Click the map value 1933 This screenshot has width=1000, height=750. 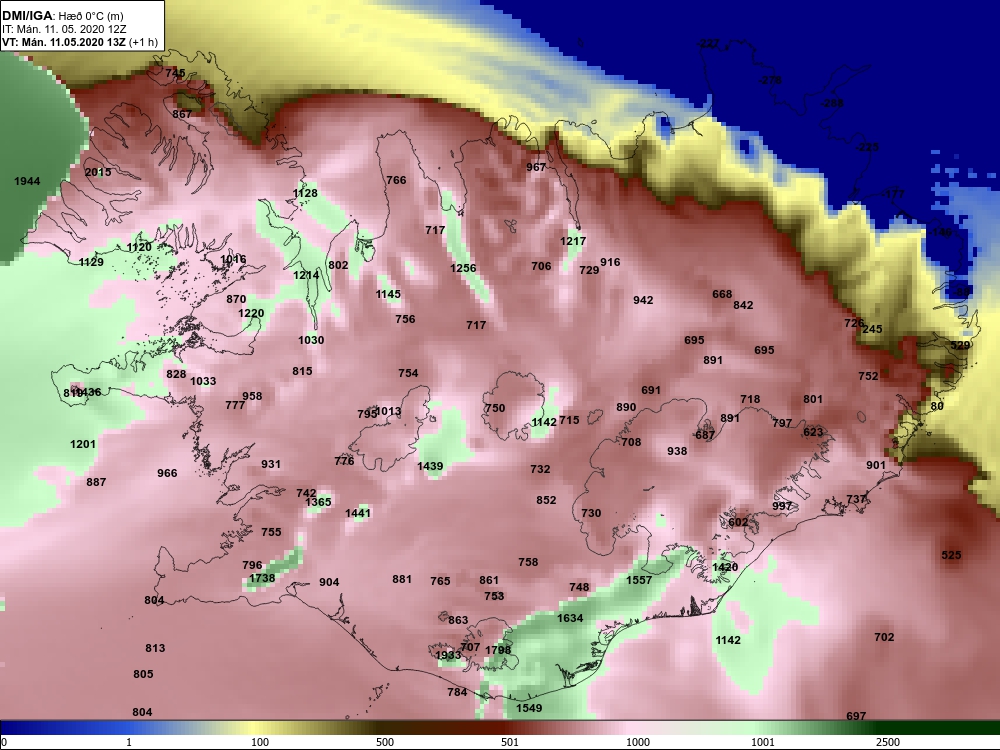click(448, 655)
